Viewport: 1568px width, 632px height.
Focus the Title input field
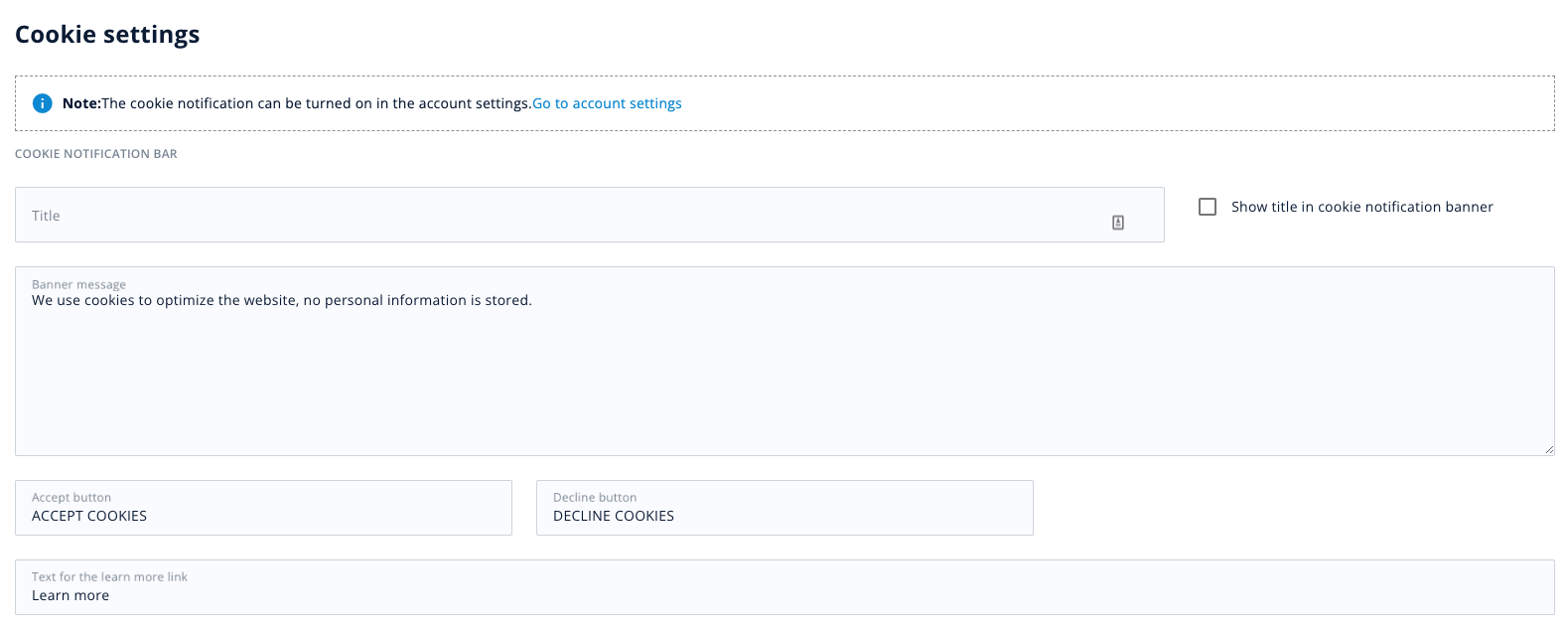pos(590,215)
